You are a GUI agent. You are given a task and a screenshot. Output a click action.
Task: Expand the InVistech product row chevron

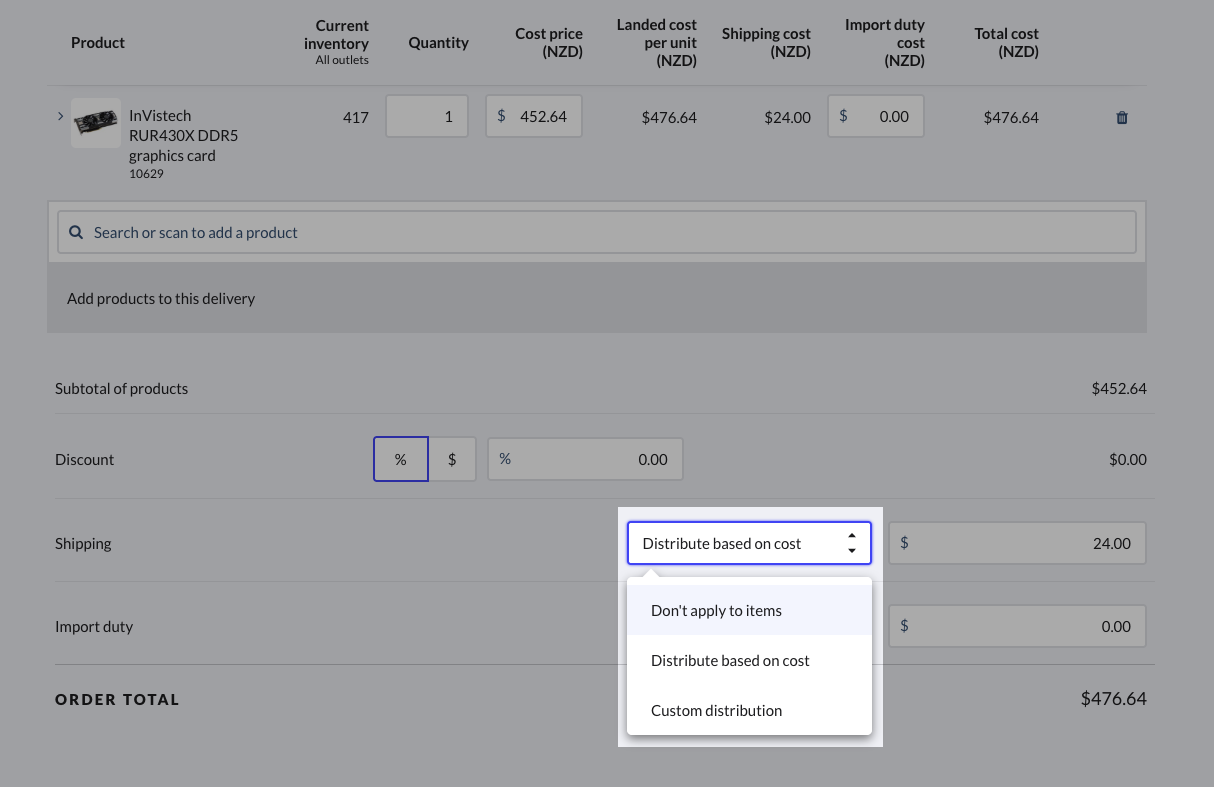tap(60, 116)
